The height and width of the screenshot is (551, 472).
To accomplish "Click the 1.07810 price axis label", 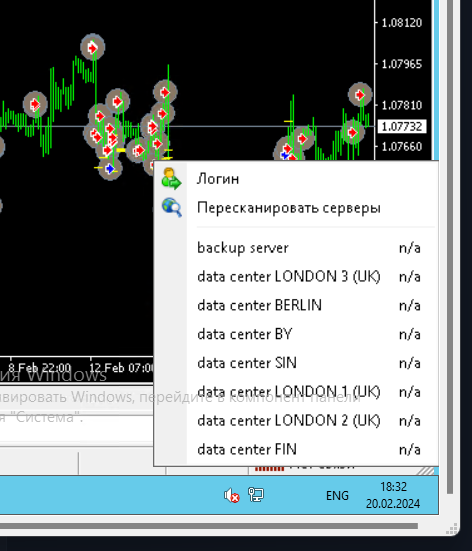I will (402, 105).
